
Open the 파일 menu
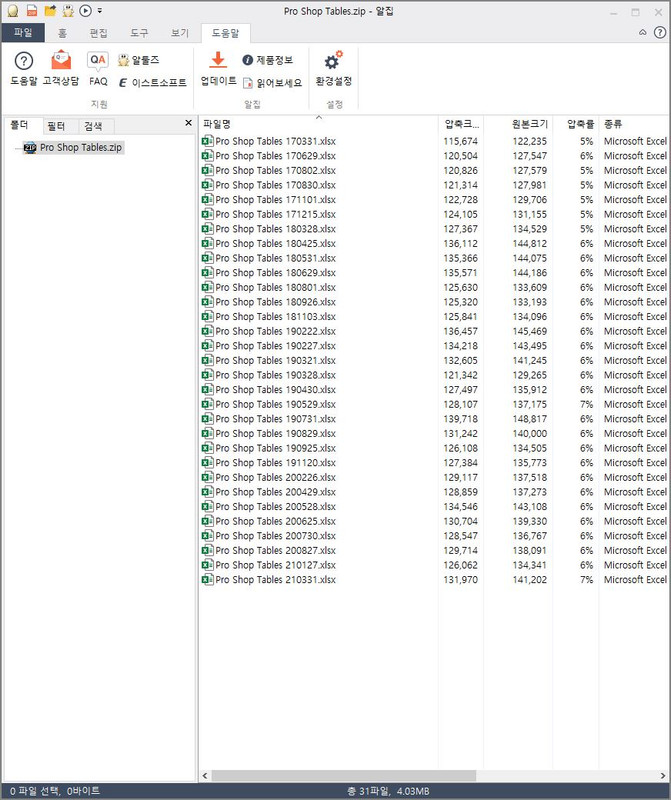(x=23, y=33)
